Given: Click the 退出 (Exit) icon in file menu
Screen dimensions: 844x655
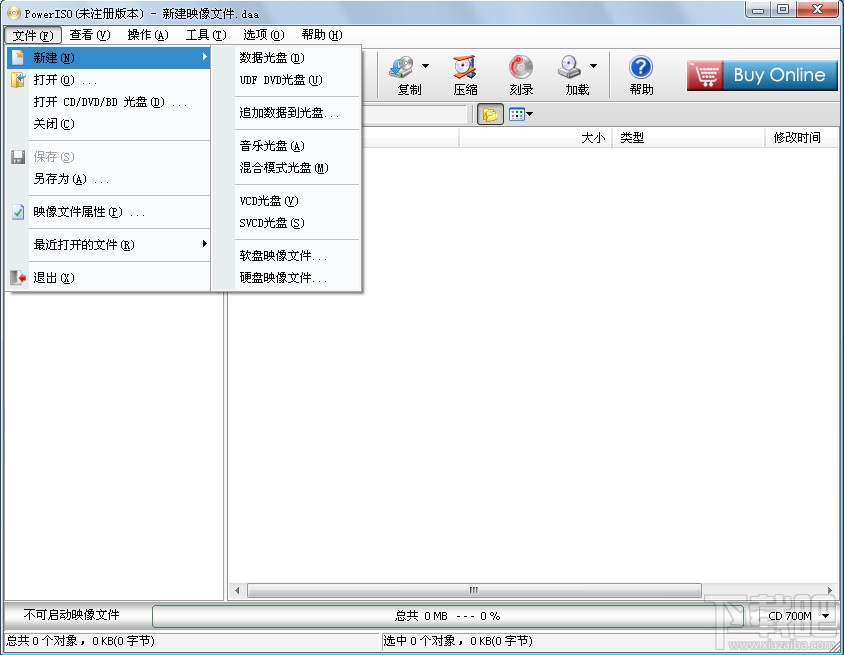Looking at the screenshot, I should (18, 278).
